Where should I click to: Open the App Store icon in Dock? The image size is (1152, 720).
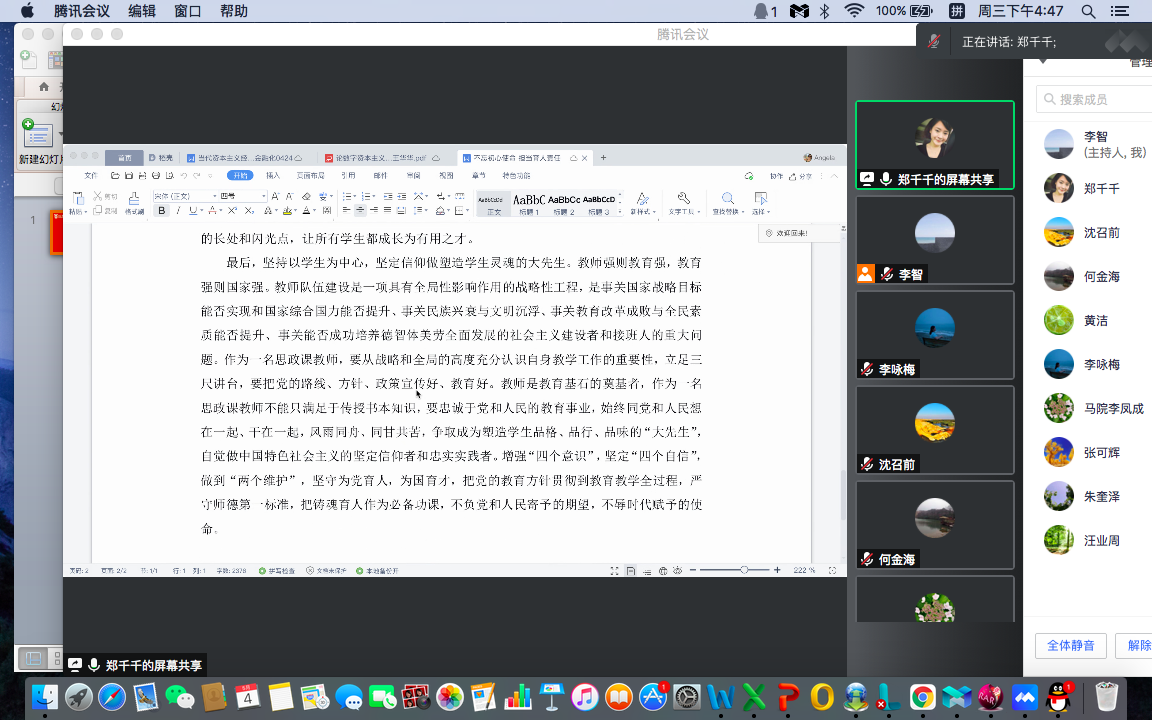pyautogui.click(x=653, y=697)
